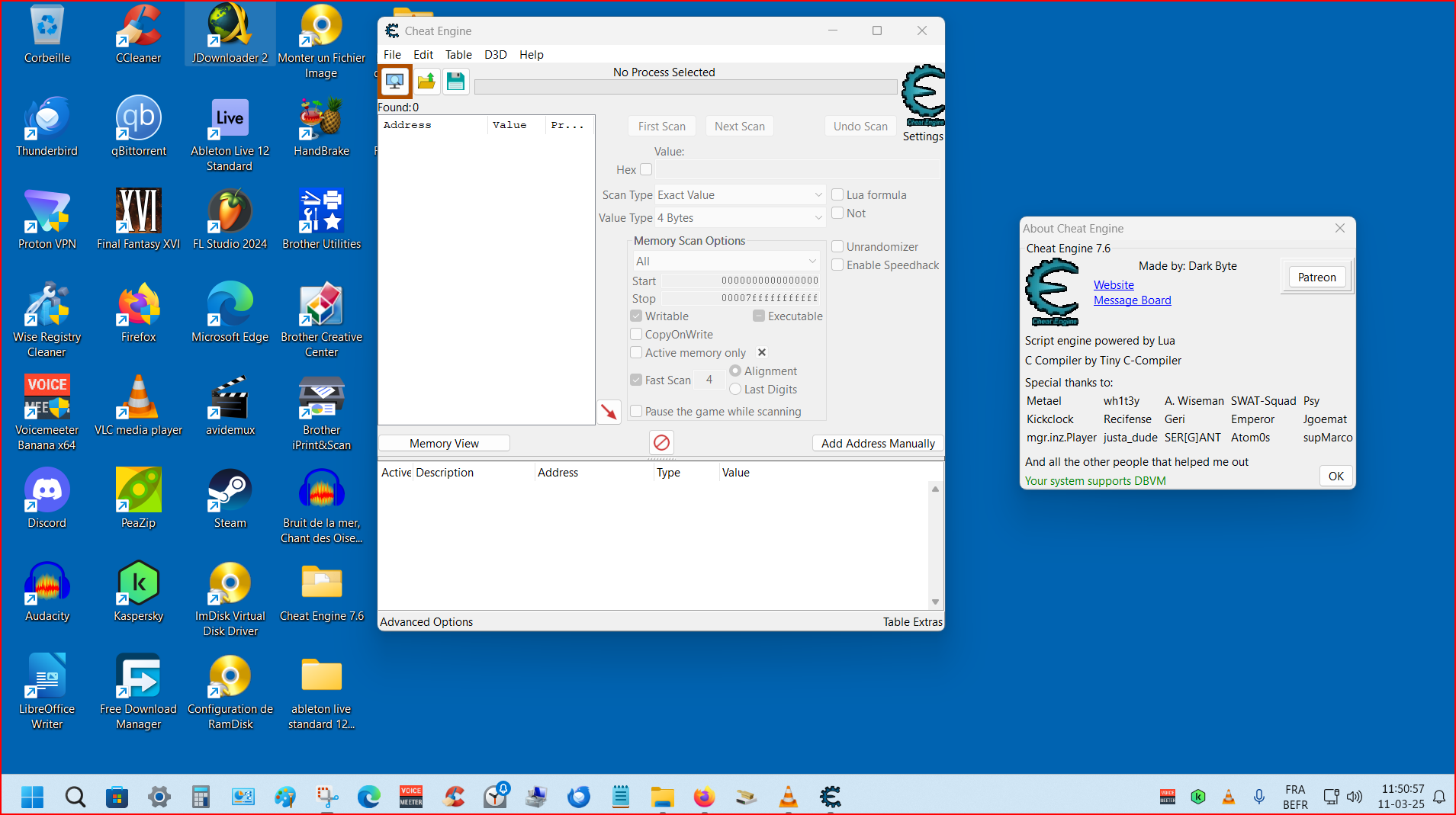Image resolution: width=1456 pixels, height=815 pixels.
Task: Open Steam desktop shortcut
Action: pos(230,499)
